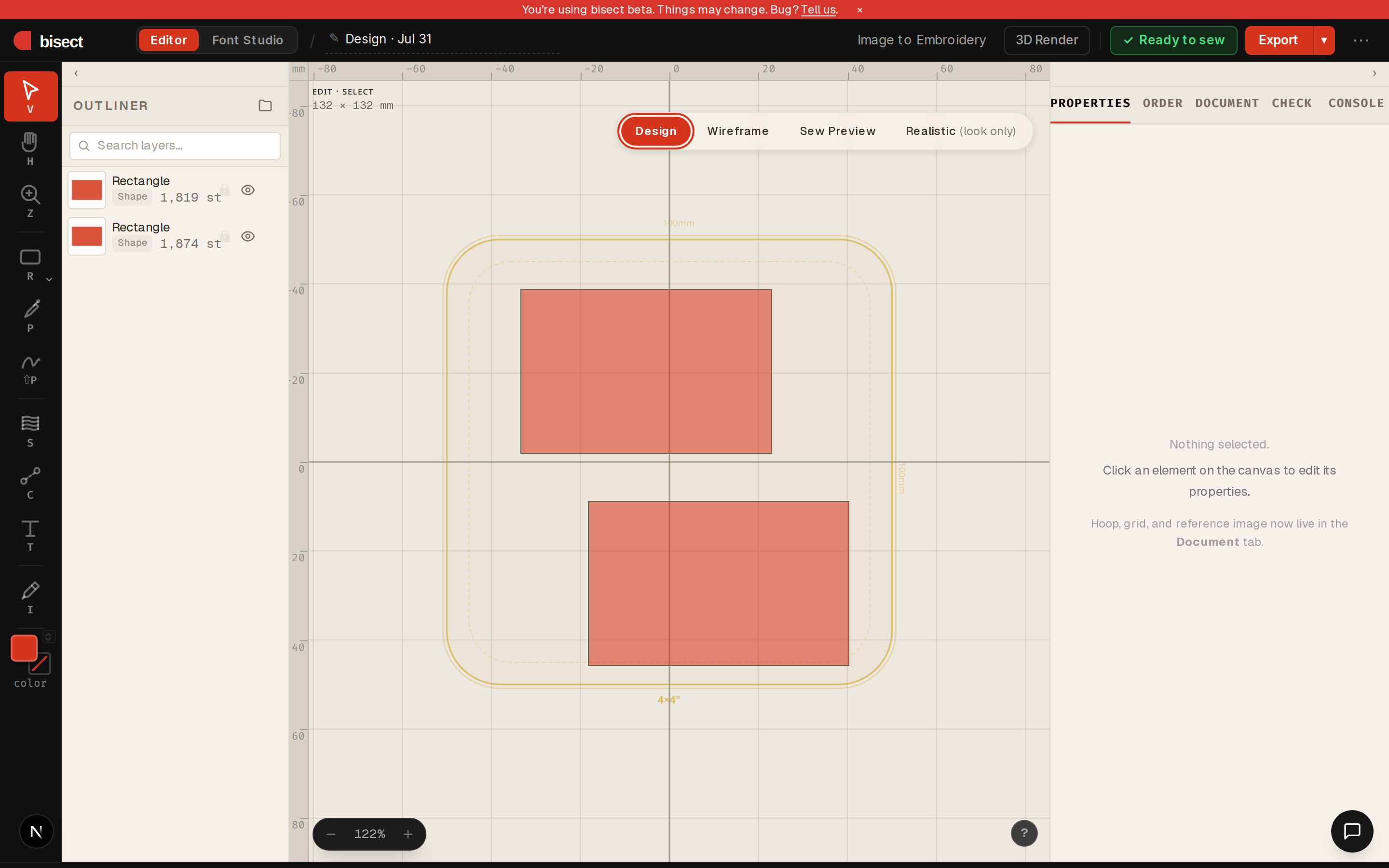1389x868 pixels.
Task: Open the N user avatar menu
Action: tap(36, 831)
